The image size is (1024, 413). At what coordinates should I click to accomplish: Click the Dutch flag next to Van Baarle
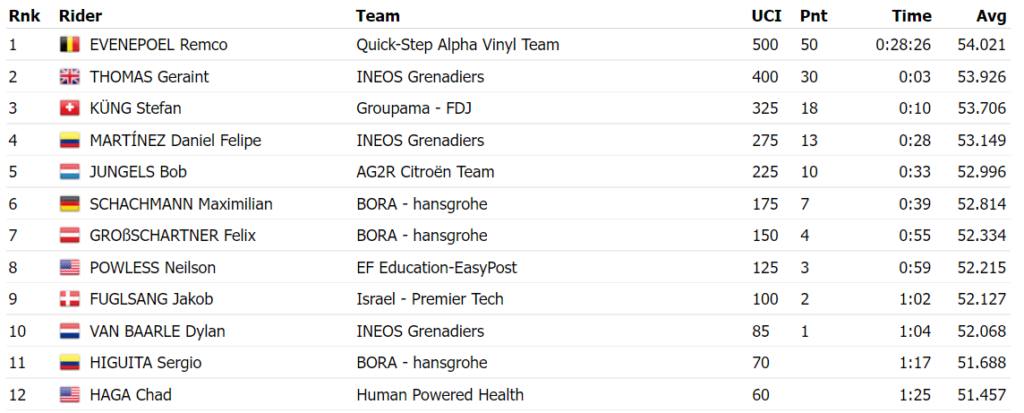[x=69, y=331]
